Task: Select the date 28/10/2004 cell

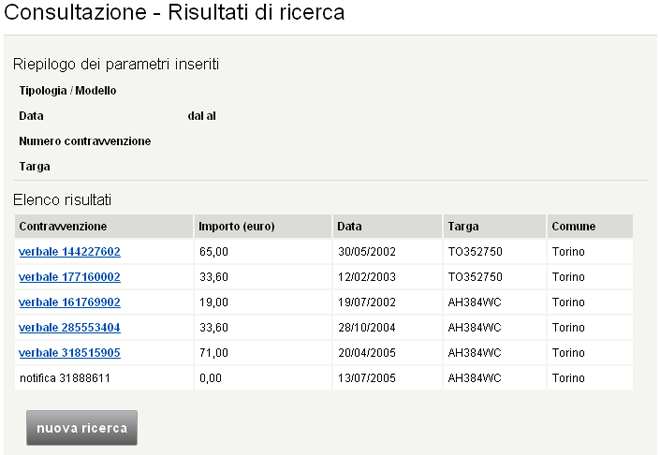Action: pos(362,327)
